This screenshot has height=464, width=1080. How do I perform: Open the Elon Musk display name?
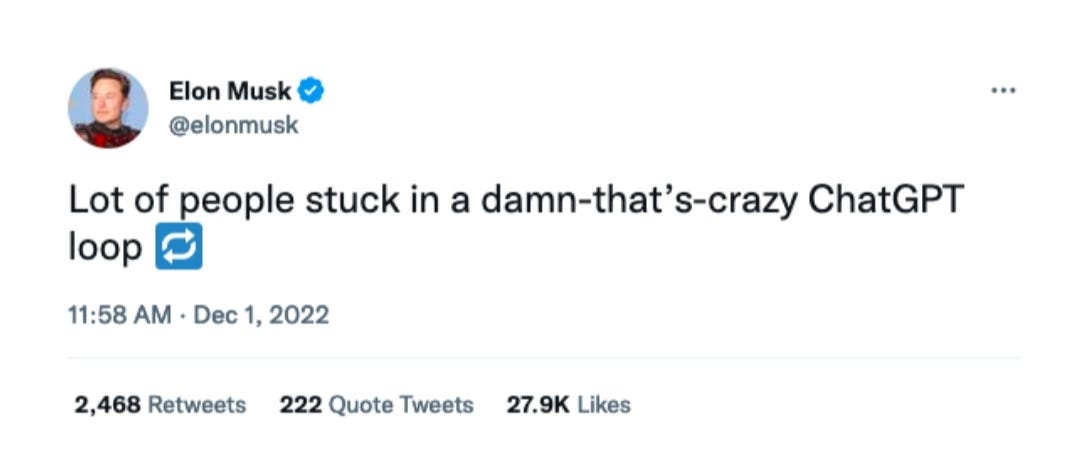(231, 92)
